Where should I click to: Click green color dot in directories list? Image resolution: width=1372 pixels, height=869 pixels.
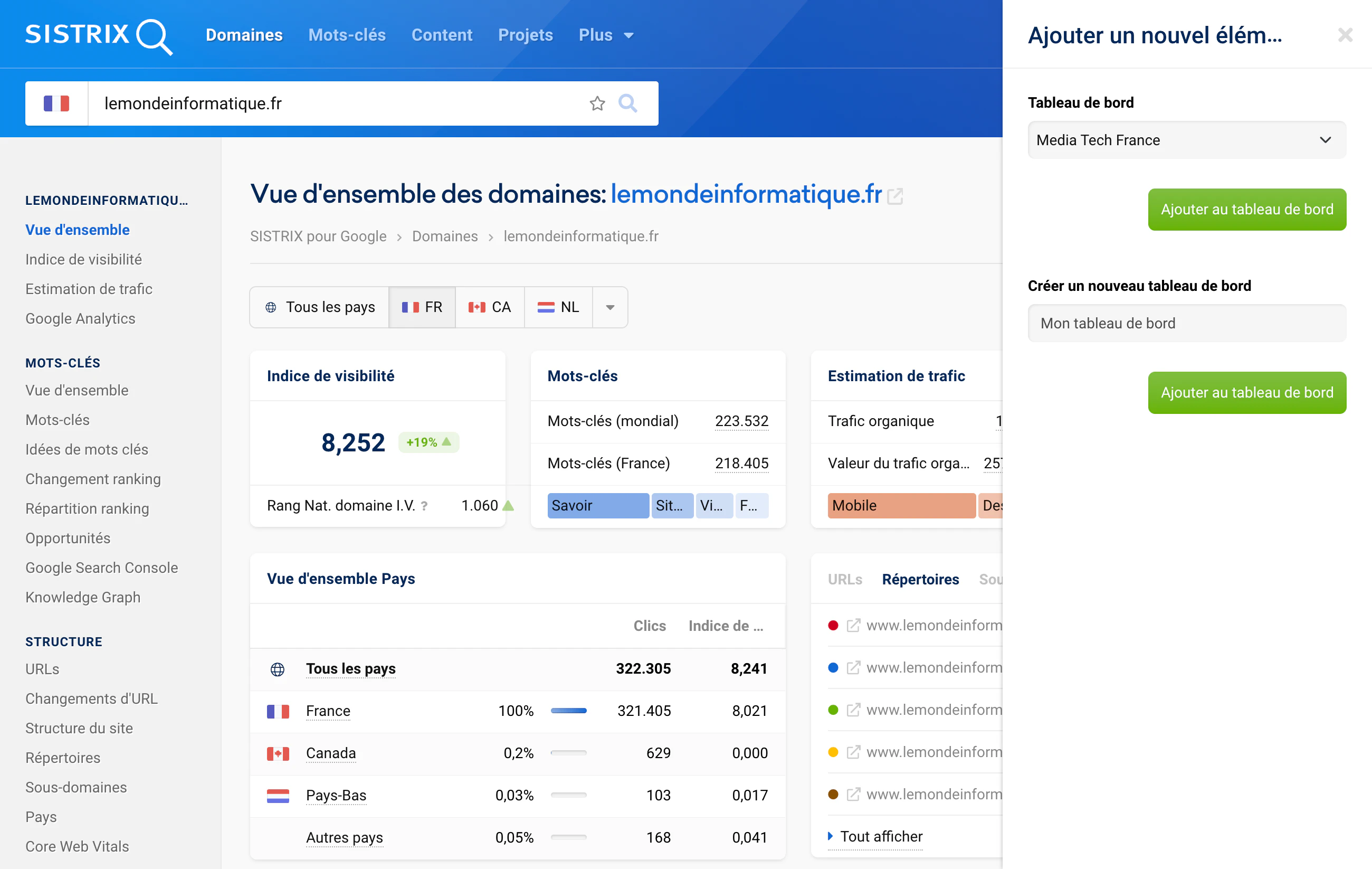coord(833,710)
